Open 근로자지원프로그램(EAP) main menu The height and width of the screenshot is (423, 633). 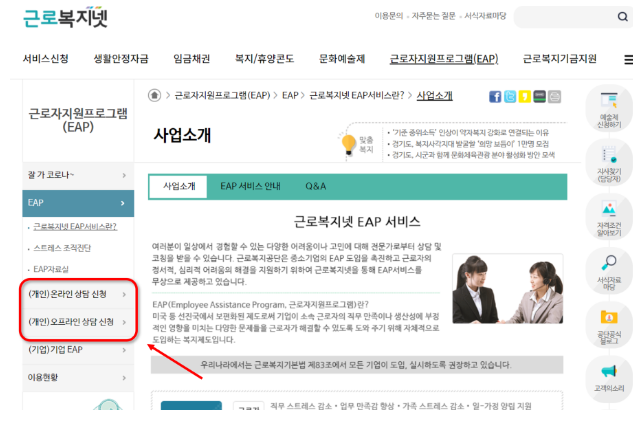tap(444, 59)
